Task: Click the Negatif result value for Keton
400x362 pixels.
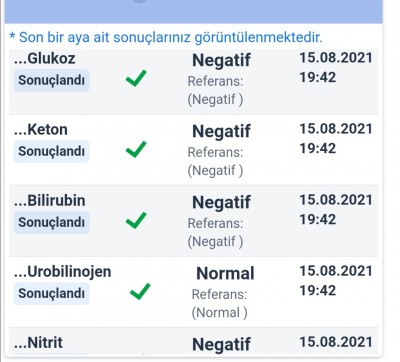Action: pyautogui.click(x=221, y=132)
